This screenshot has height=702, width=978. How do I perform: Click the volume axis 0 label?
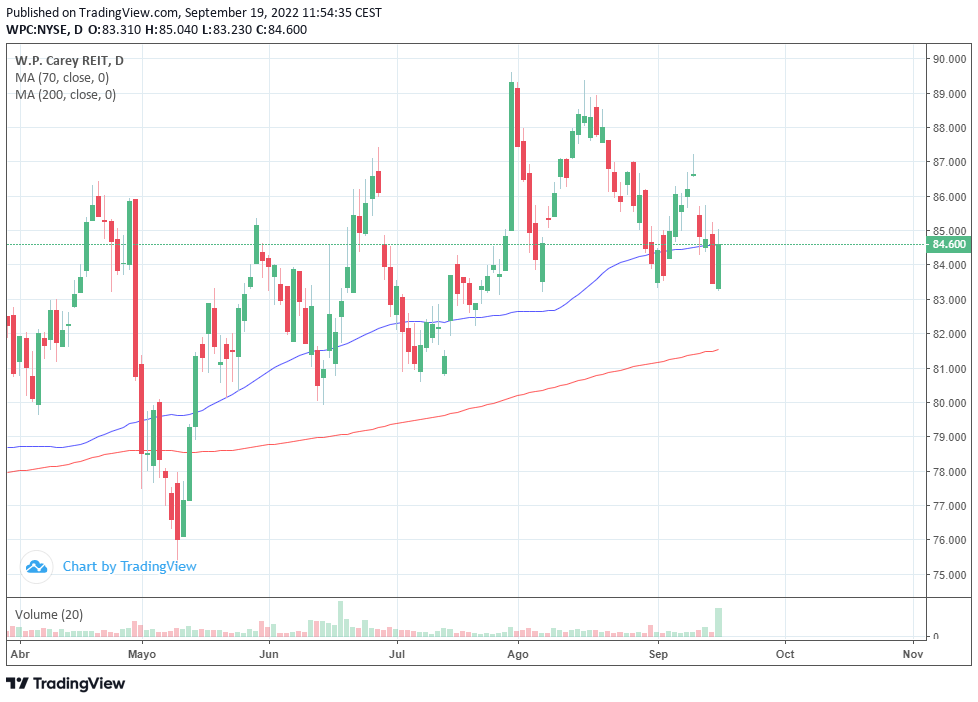tap(936, 636)
